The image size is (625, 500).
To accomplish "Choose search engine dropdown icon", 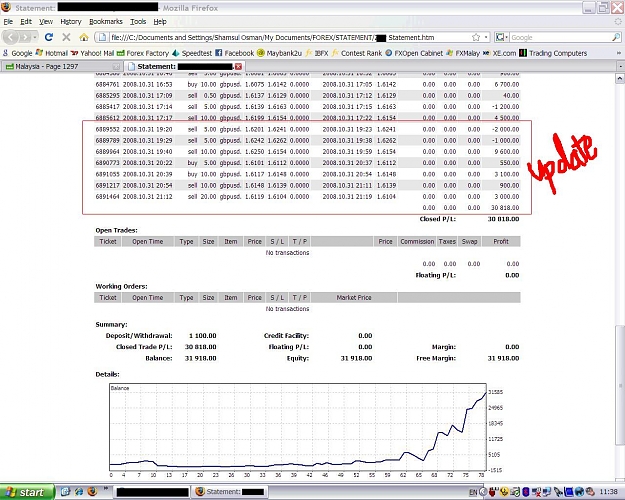I will point(501,37).
